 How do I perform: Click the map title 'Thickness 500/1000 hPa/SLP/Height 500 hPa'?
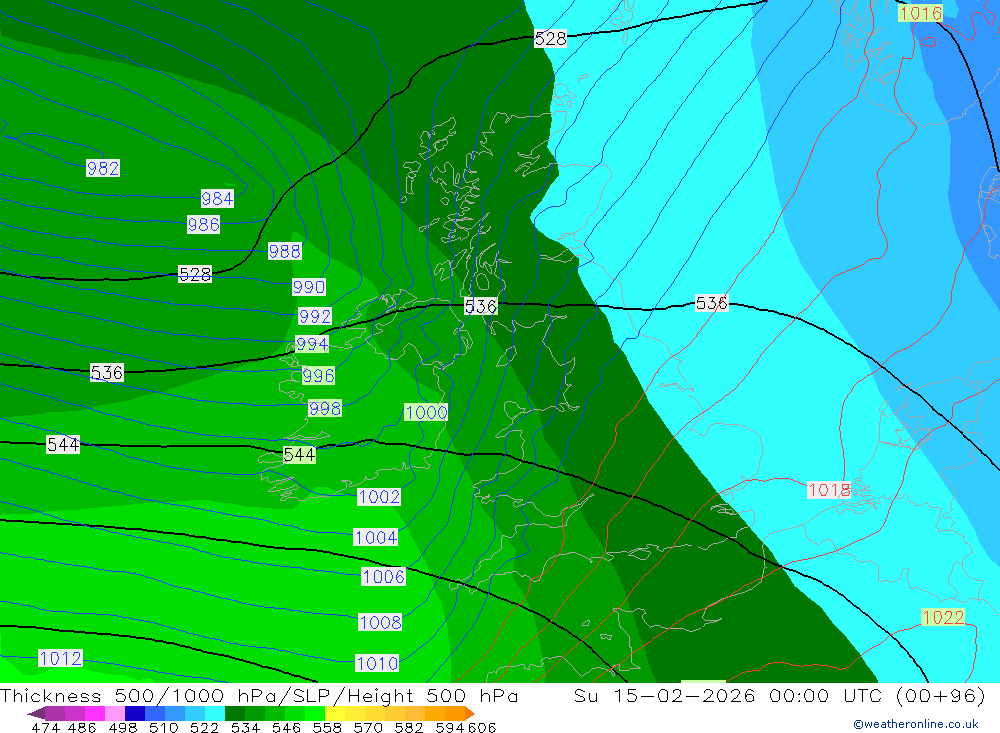click(259, 695)
